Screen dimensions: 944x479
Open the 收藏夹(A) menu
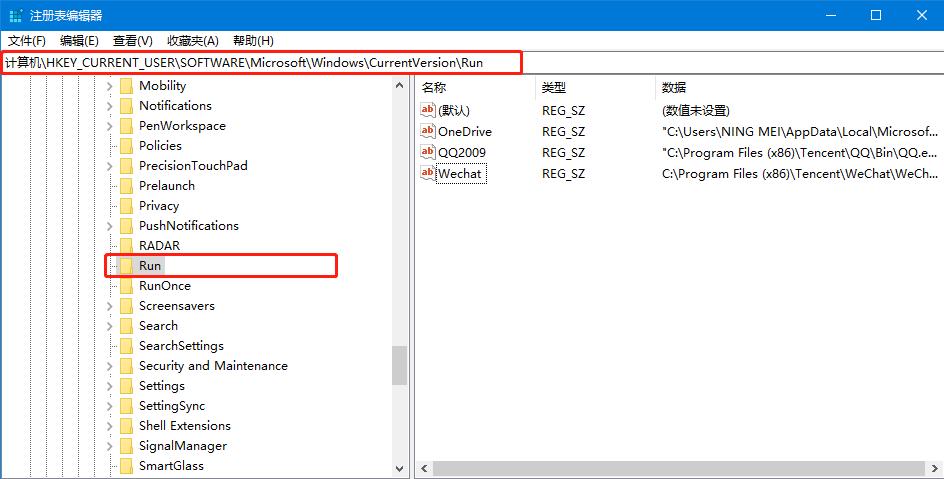pyautogui.click(x=192, y=41)
